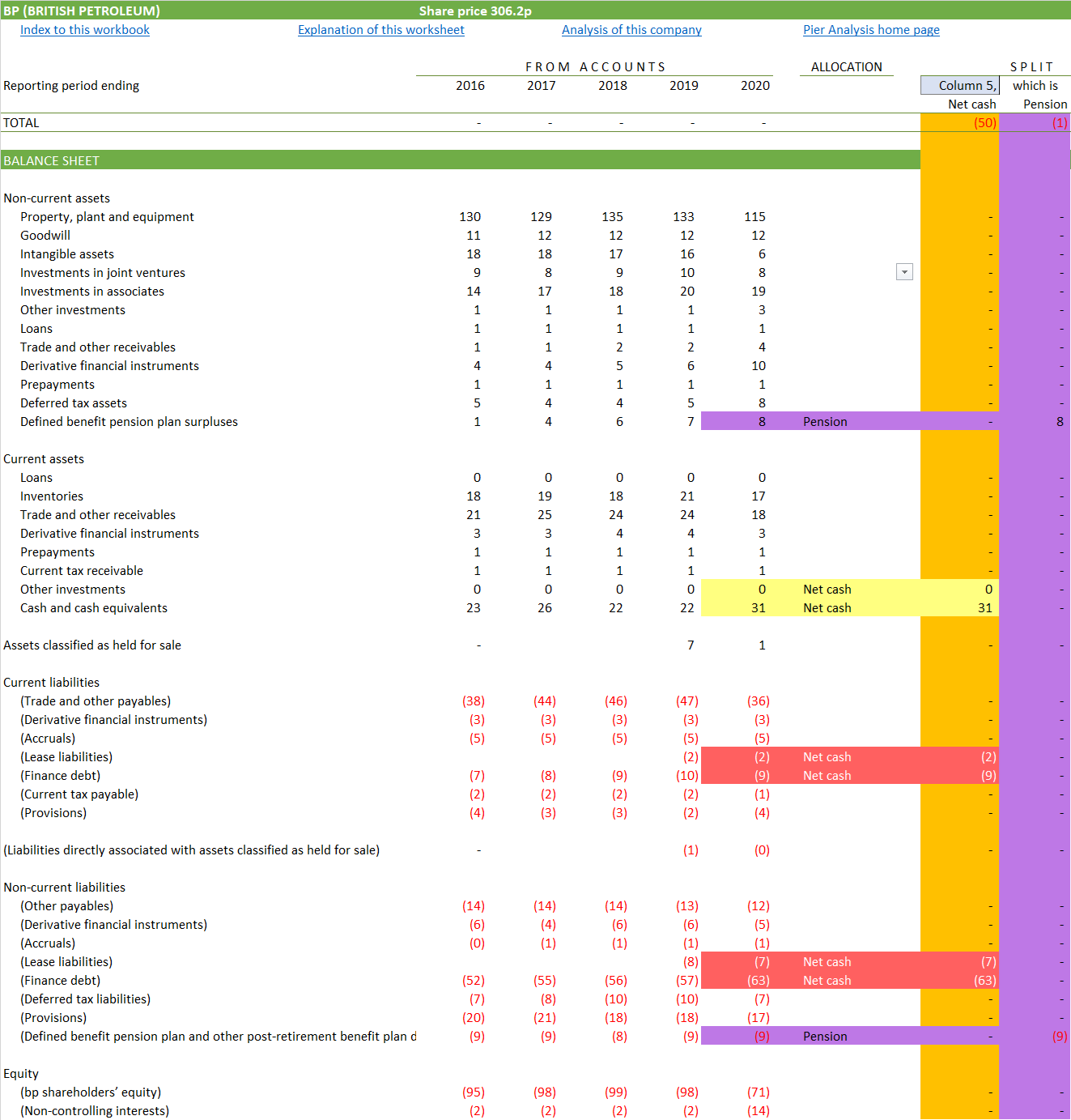Screen dimensions: 1071x1120
Task: Click the TOTAL Net cash value (50)
Action: tap(985, 123)
